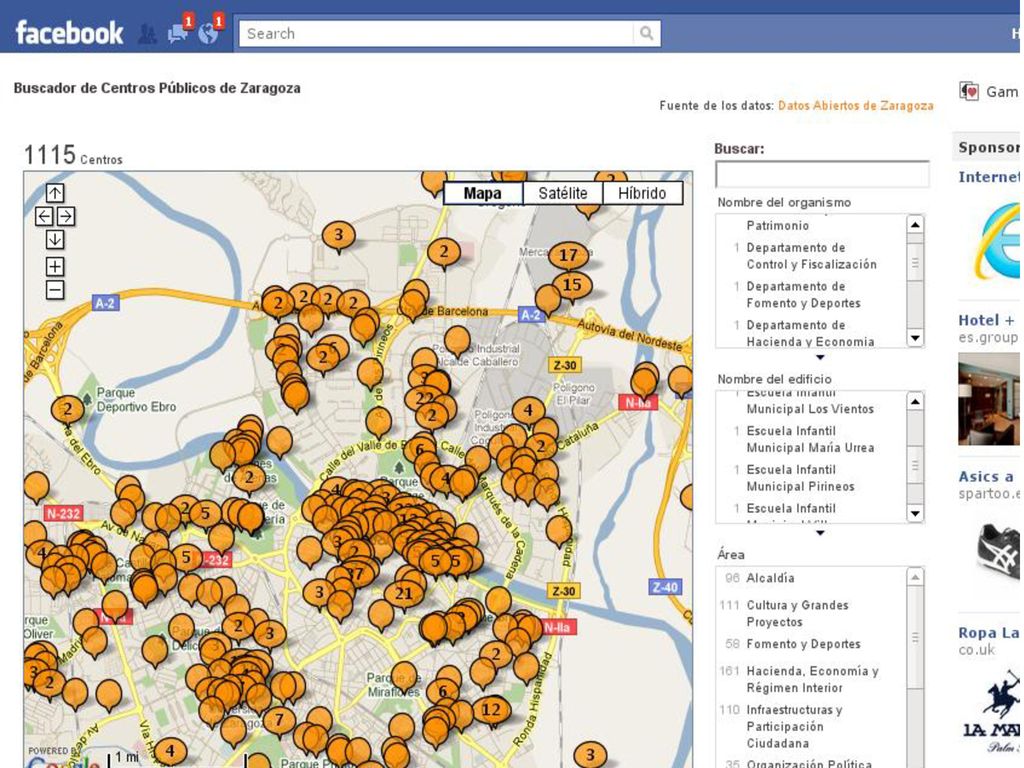Image resolution: width=1024 pixels, height=768 pixels.
Task: Click in the Facebook Search field
Action: pyautogui.click(x=436, y=33)
